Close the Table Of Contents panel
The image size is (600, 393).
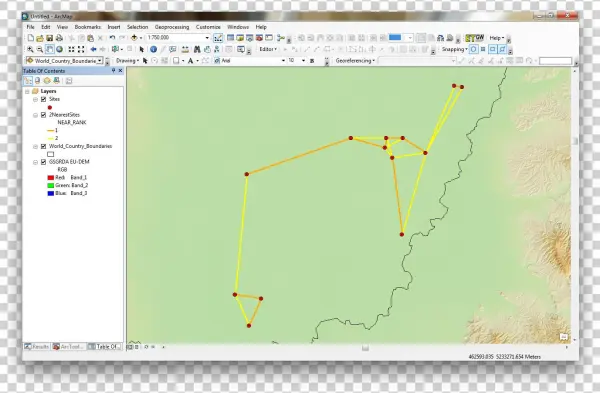point(121,71)
